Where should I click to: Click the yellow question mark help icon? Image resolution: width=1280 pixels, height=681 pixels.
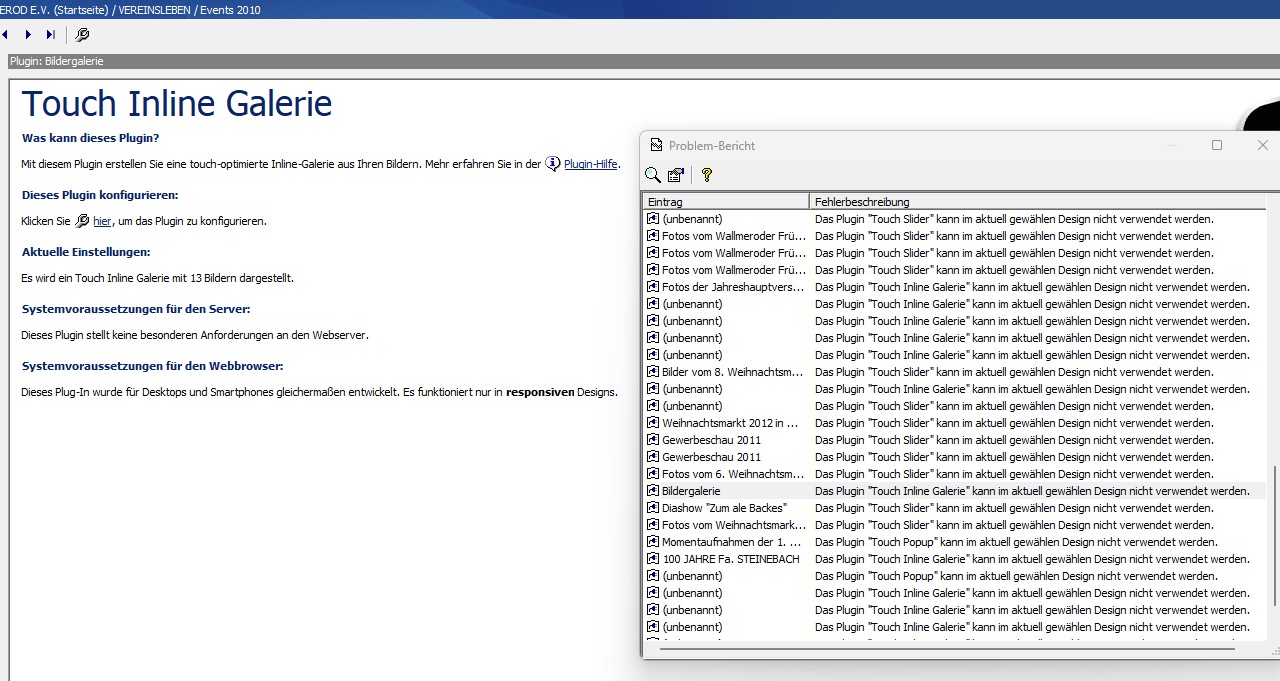(707, 175)
